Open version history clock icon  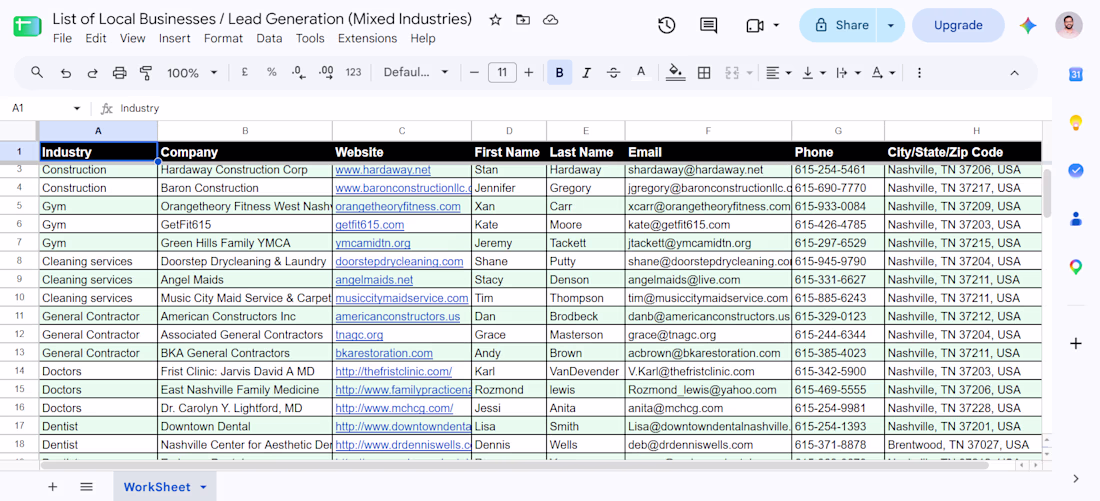(666, 25)
